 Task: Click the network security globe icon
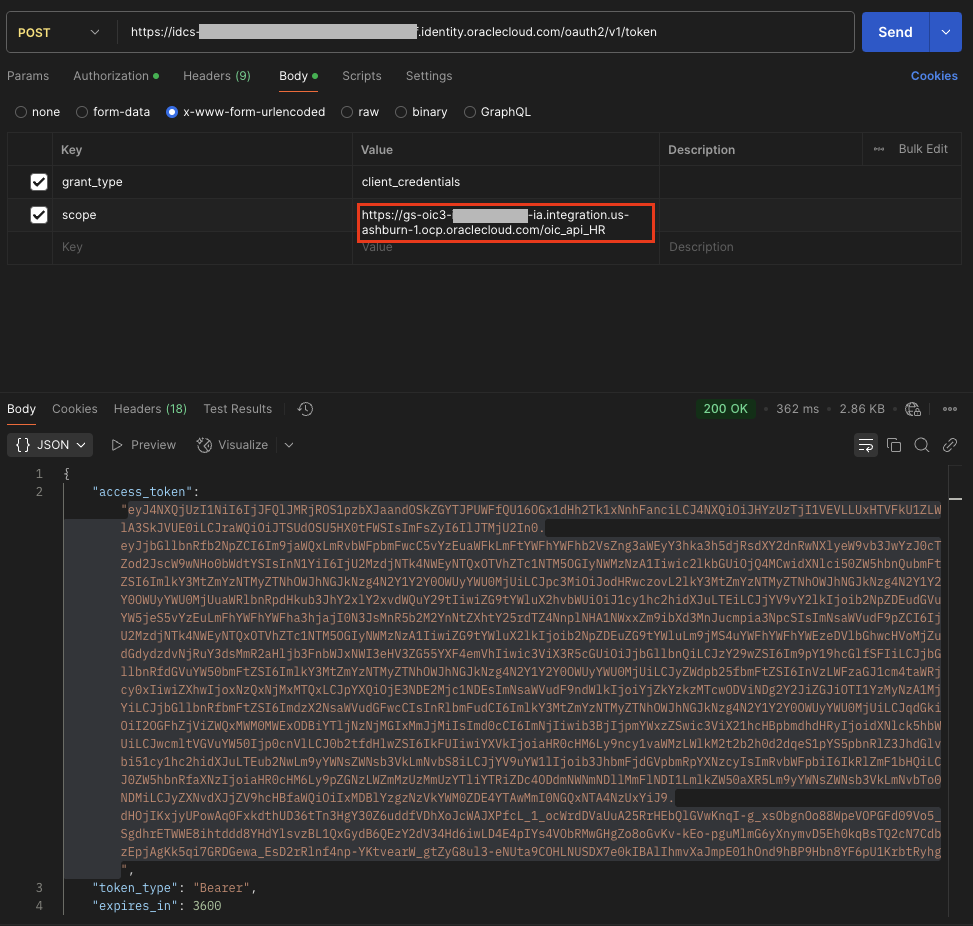click(912, 409)
